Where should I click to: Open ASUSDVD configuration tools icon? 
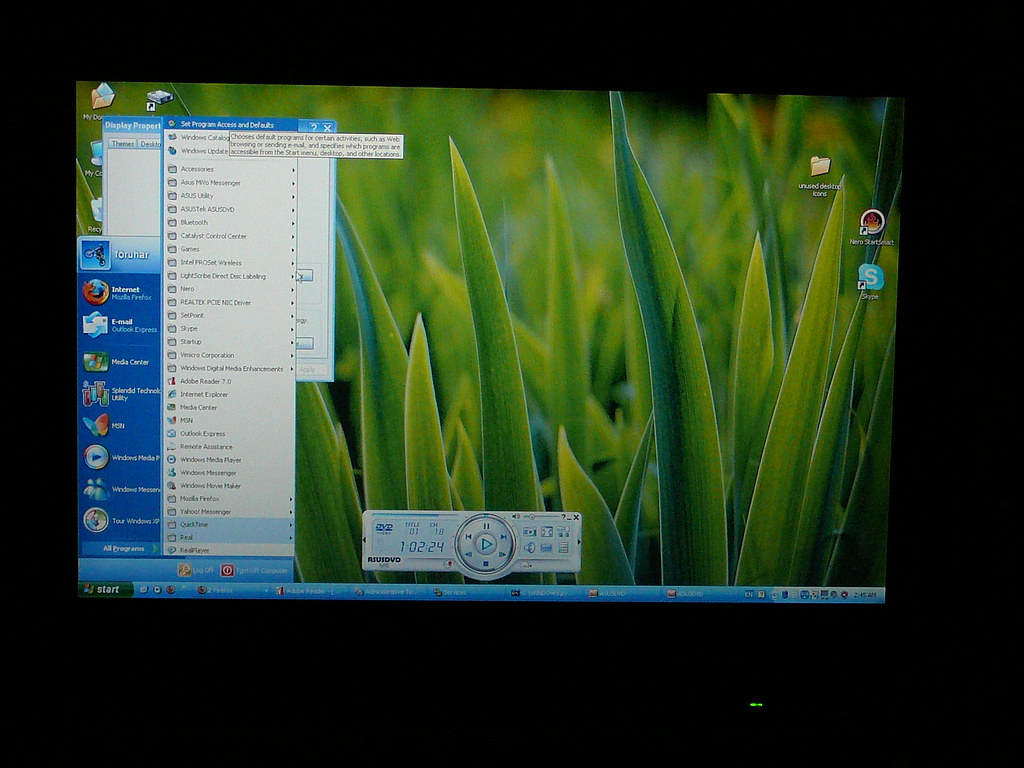(x=564, y=532)
